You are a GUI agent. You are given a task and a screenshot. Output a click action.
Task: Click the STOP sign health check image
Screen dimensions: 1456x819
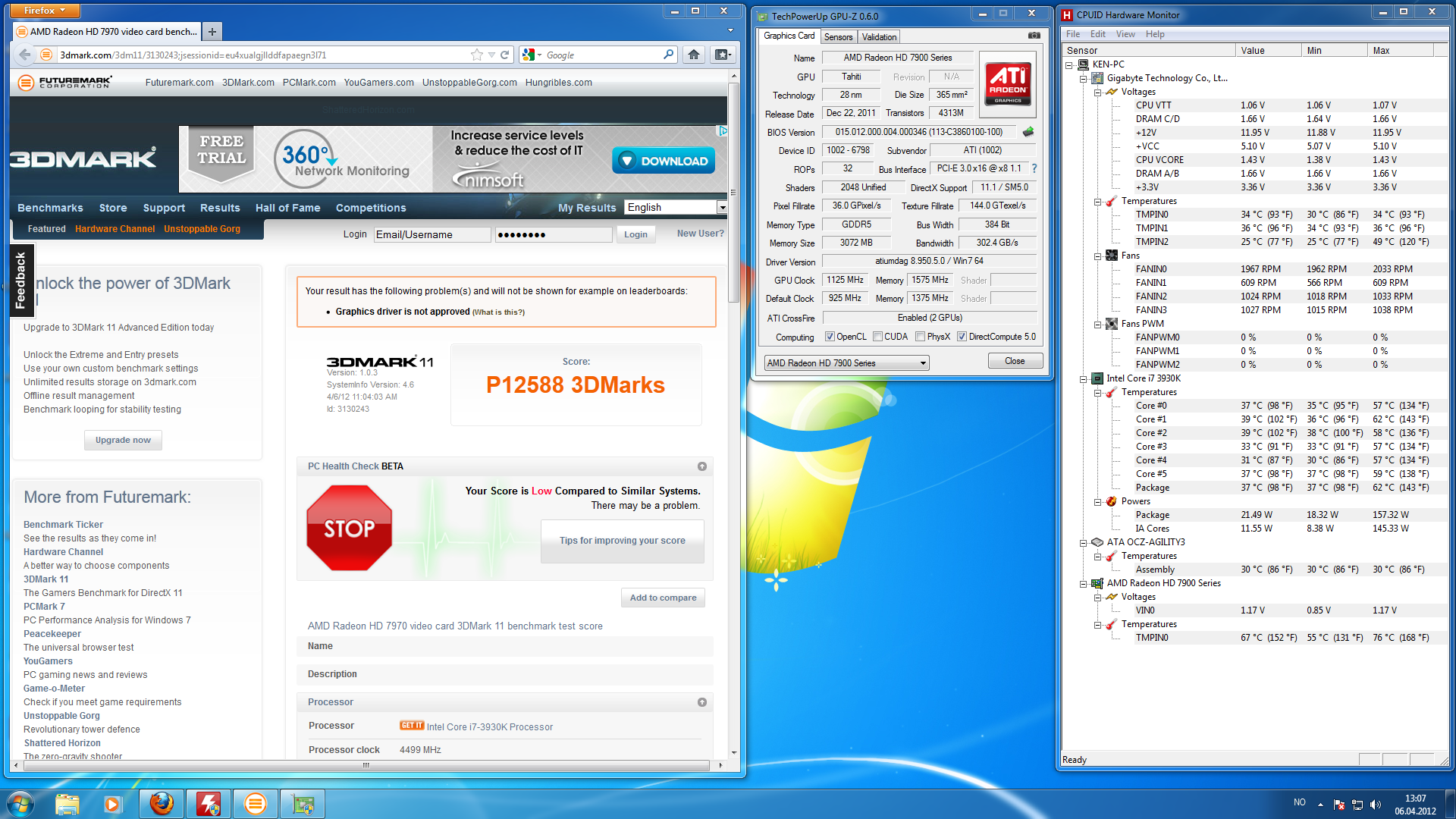[x=349, y=528]
